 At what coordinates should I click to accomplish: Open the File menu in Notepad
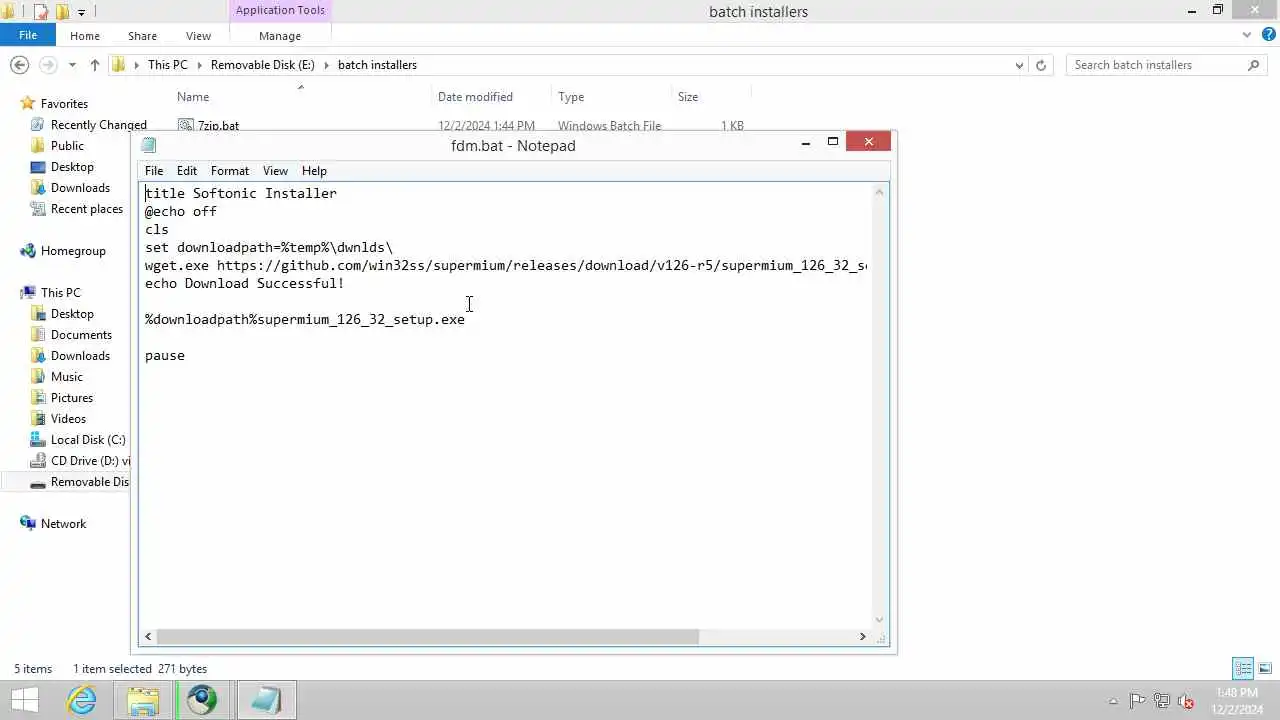tap(154, 171)
